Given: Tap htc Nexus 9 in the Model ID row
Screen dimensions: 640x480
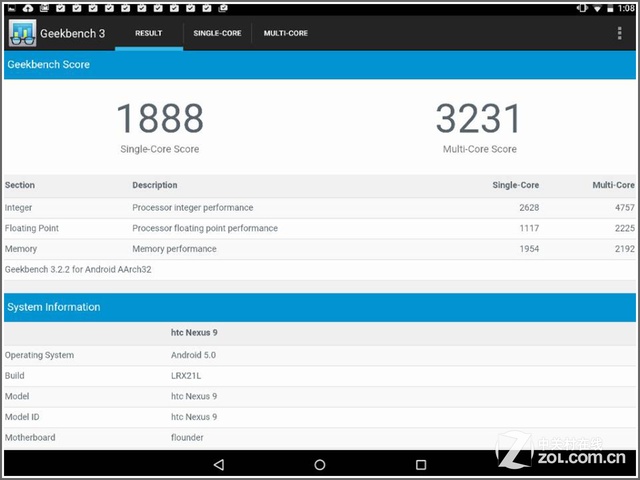Looking at the screenshot, I should (x=194, y=417).
